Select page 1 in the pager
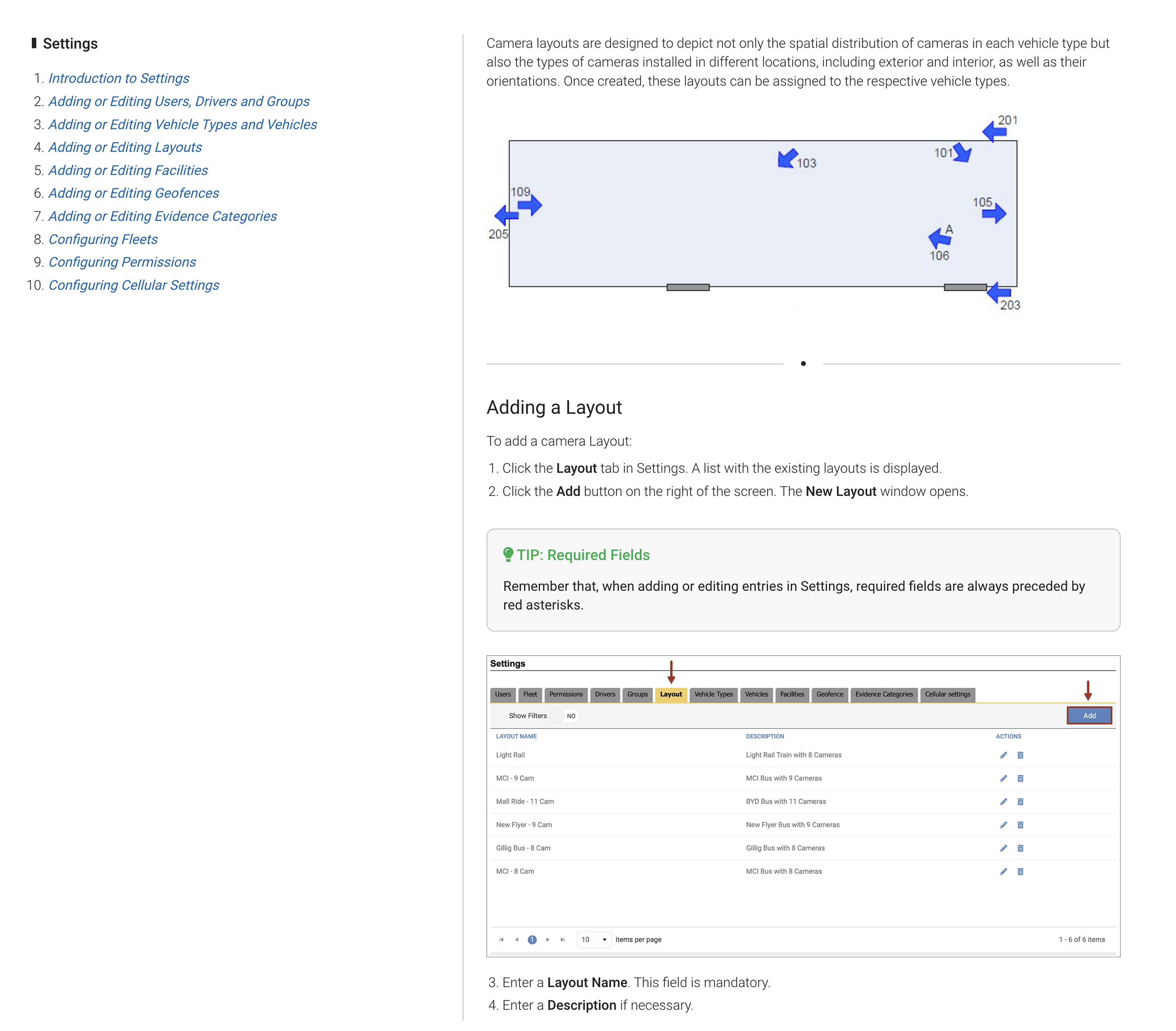 532,940
